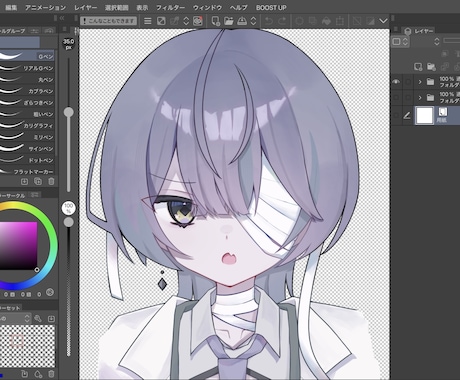Viewport: 460px width, 380px height.
Task: Open the arrows dropdown beside the red-dot icon
Action: pos(186,21)
